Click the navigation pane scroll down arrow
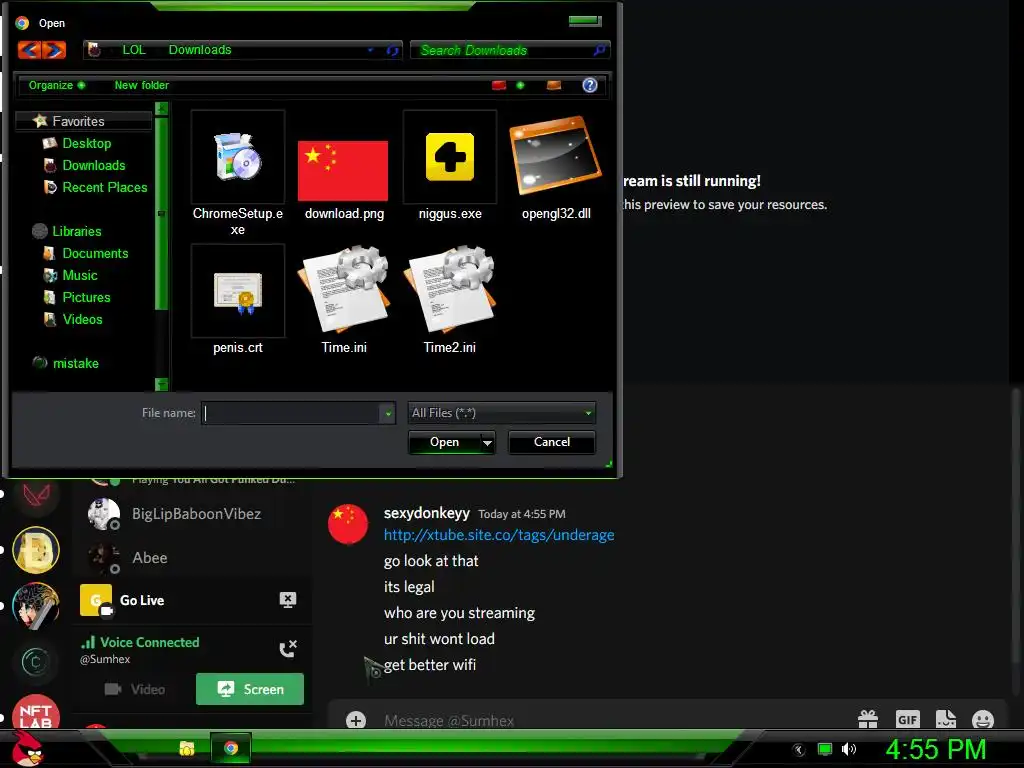Screen dimensions: 1024x768 pyautogui.click(x=161, y=384)
